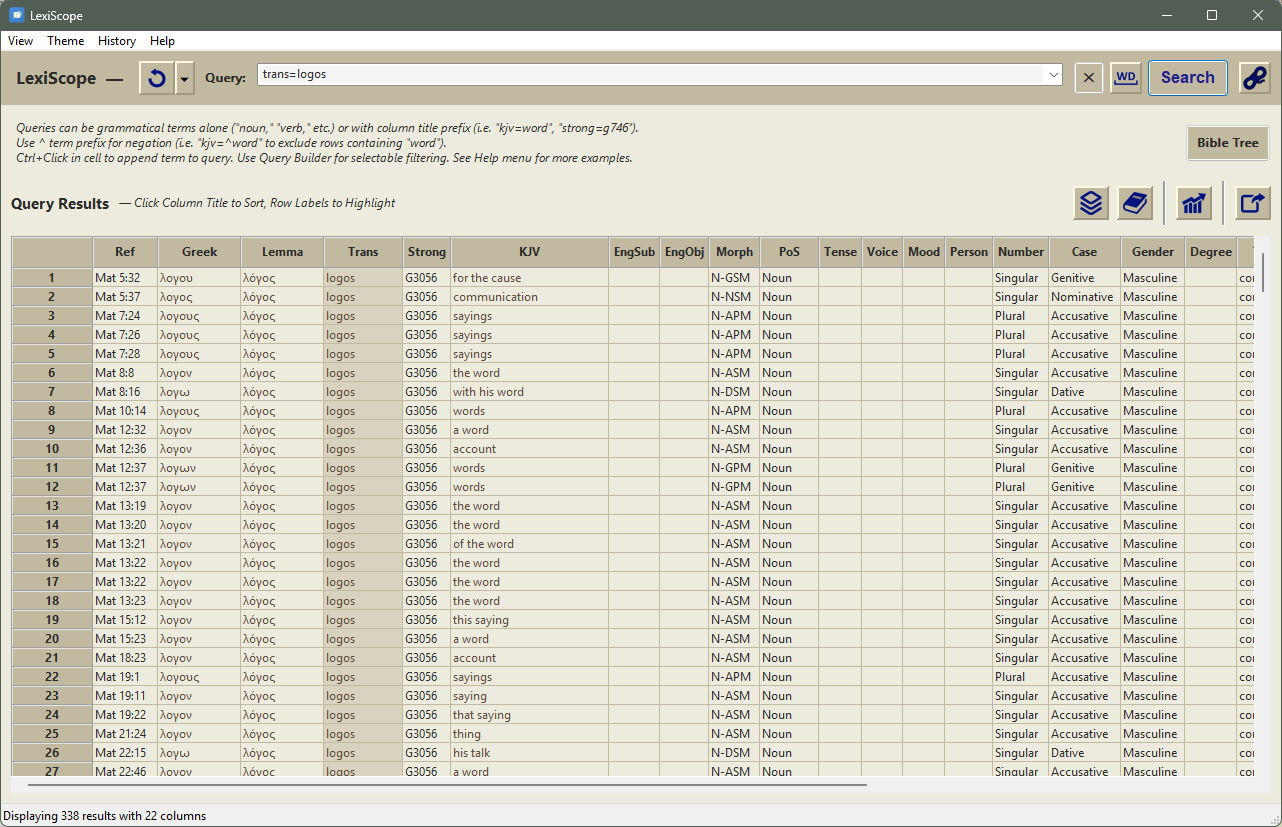Click the stacked layers icon
The image size is (1282, 827).
click(1091, 203)
